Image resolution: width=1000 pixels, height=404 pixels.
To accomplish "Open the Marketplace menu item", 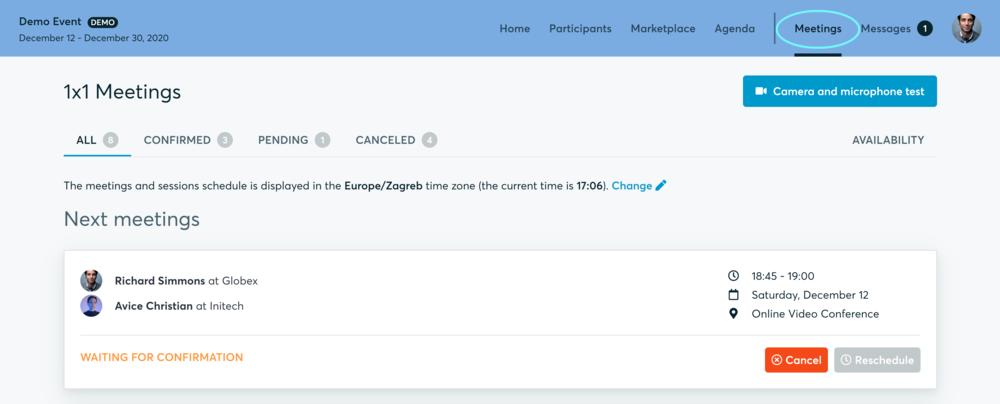I will coord(663,29).
